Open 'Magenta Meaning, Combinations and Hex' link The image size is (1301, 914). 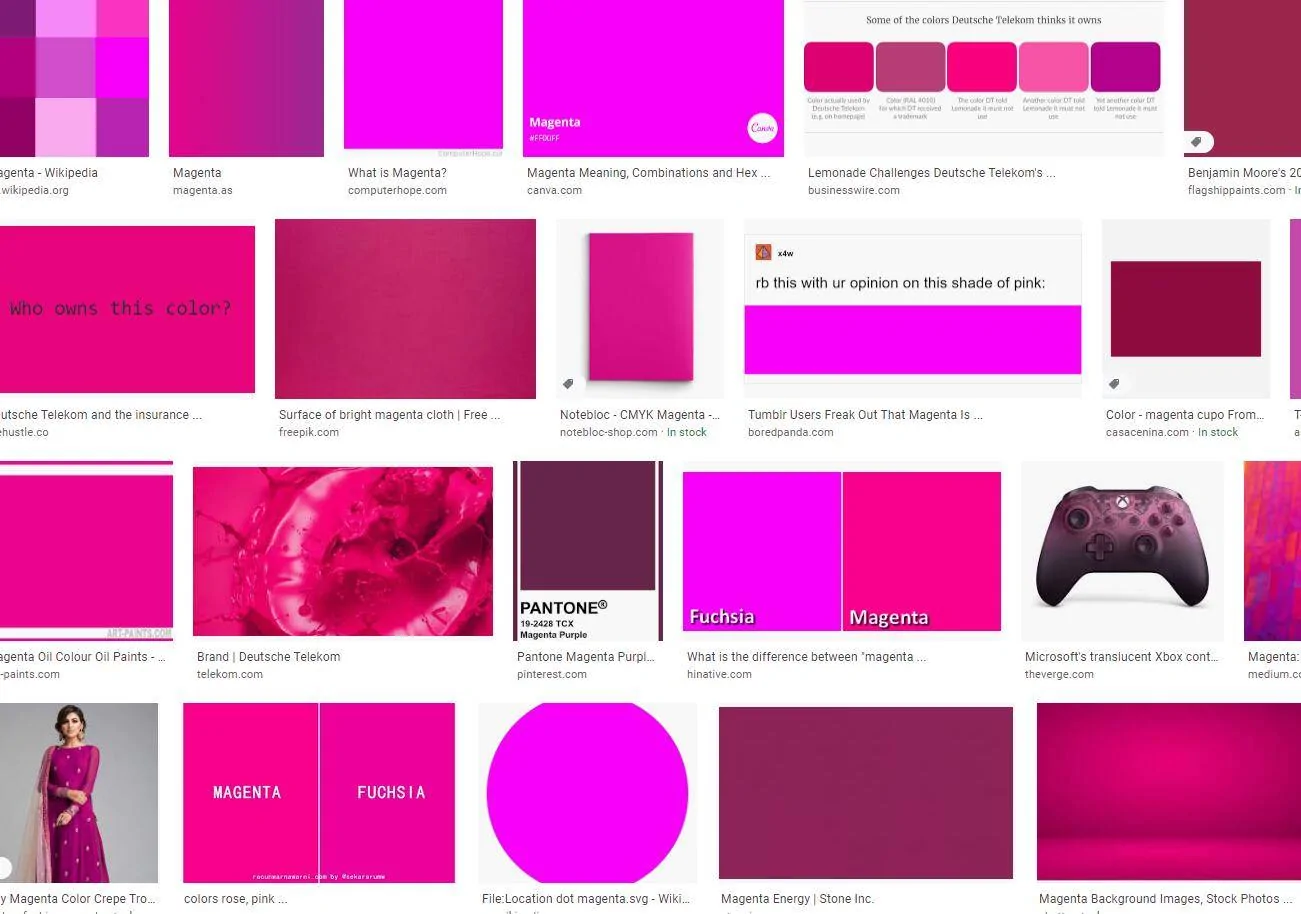[648, 173]
